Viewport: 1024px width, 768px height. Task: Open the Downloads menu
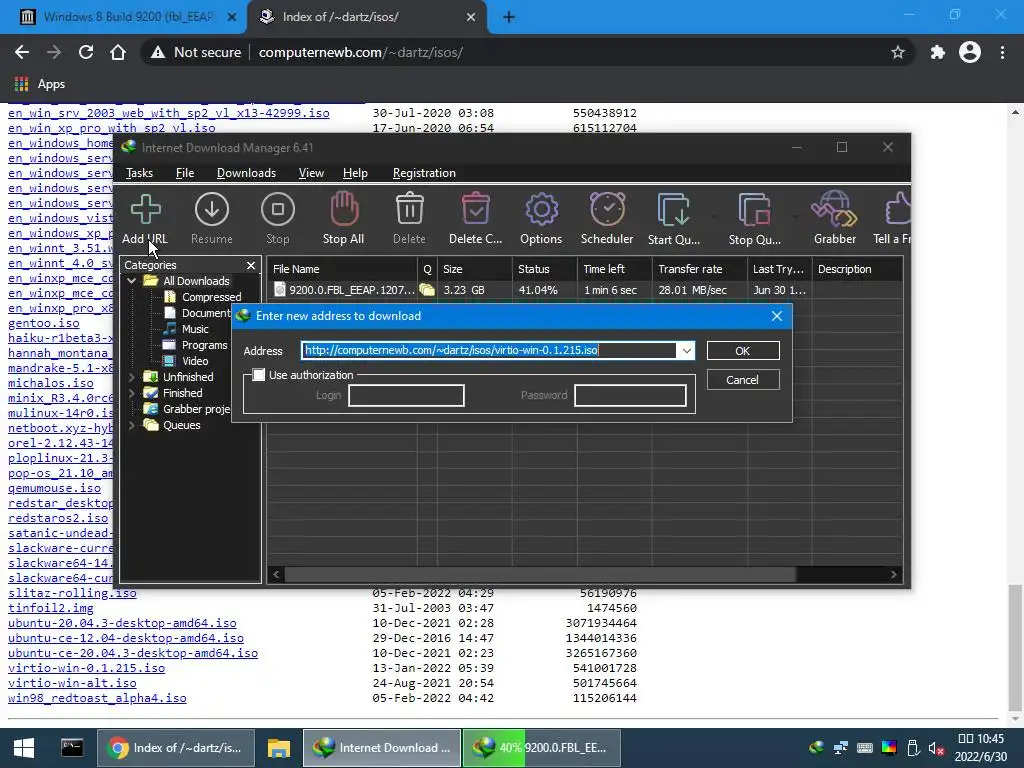click(246, 173)
